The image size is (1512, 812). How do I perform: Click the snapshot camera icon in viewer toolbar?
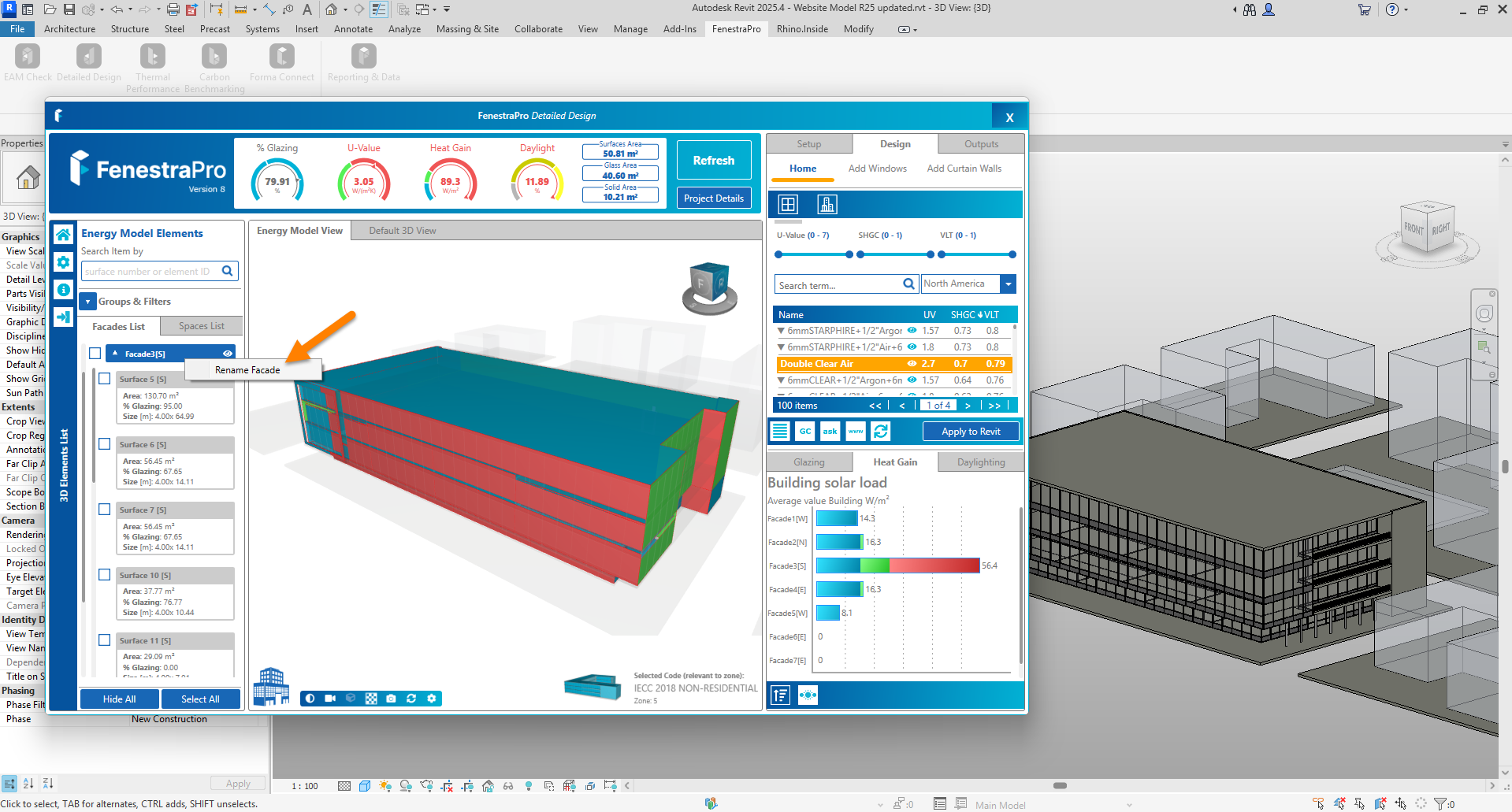[x=391, y=699]
